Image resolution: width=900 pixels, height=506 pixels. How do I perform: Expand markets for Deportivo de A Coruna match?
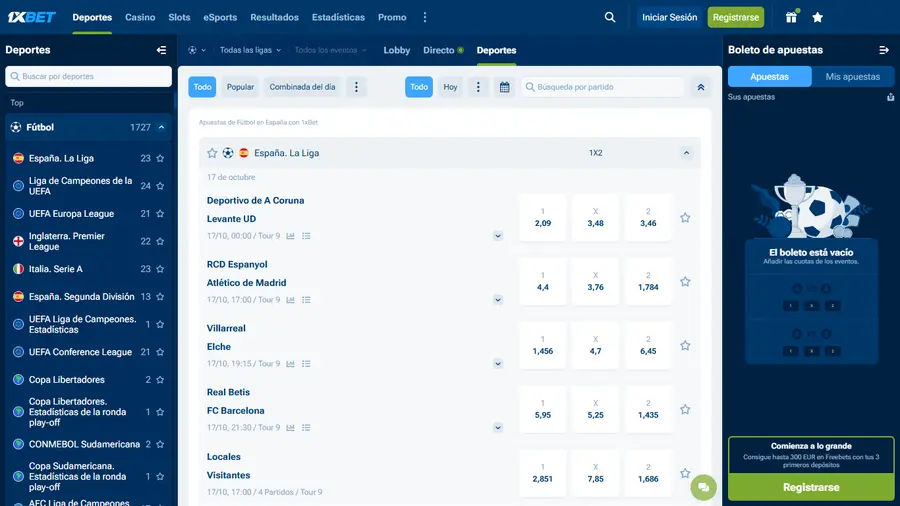(498, 236)
